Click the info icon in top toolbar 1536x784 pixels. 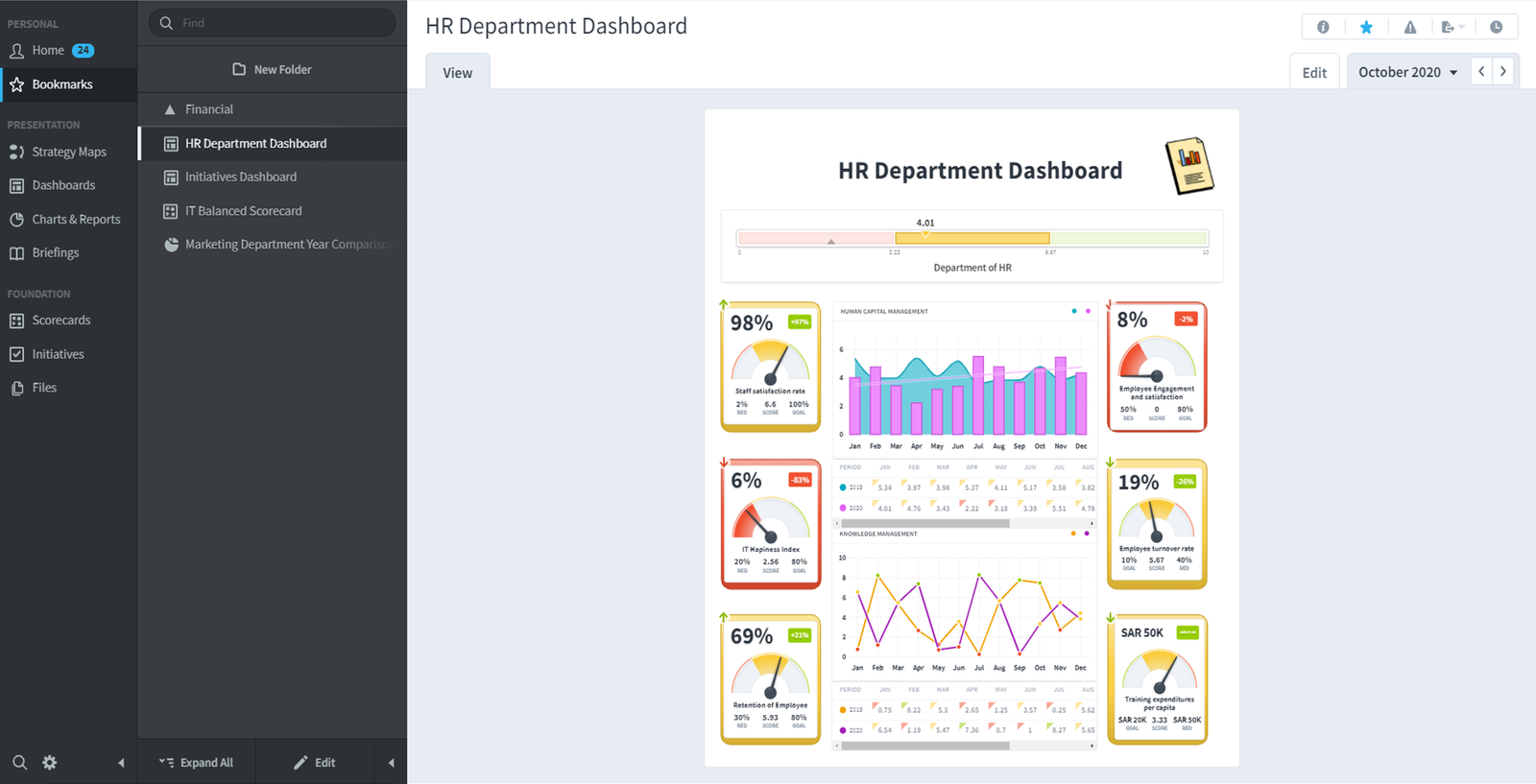[1323, 27]
